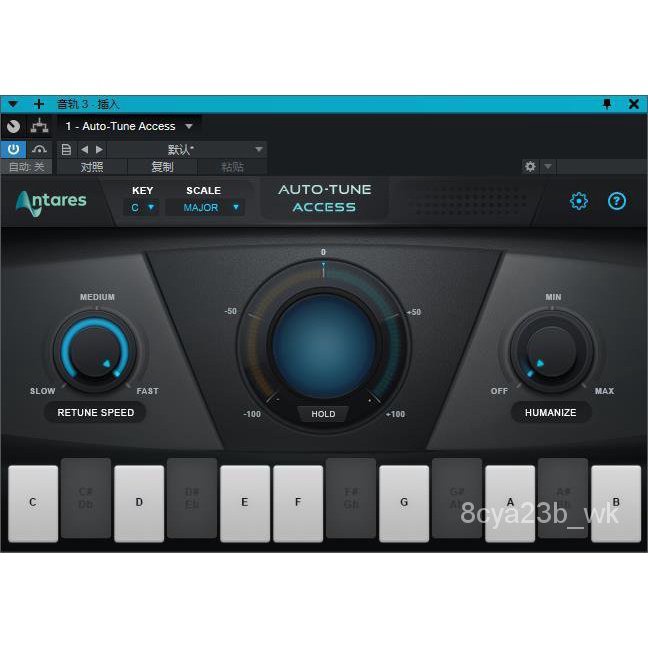The width and height of the screenshot is (648, 648).
Task: Click the plus icon in title bar
Action: click(x=39, y=104)
